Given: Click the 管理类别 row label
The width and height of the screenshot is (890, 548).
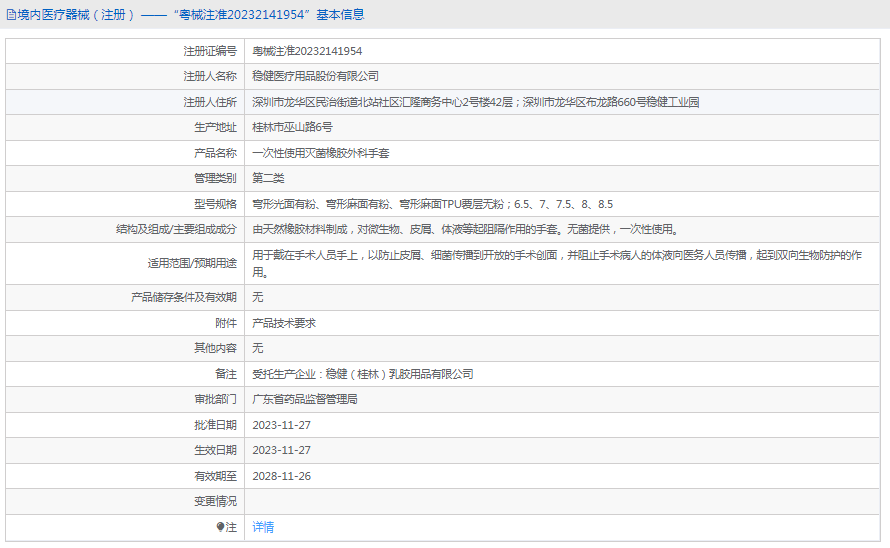Looking at the screenshot, I should 215,178.
